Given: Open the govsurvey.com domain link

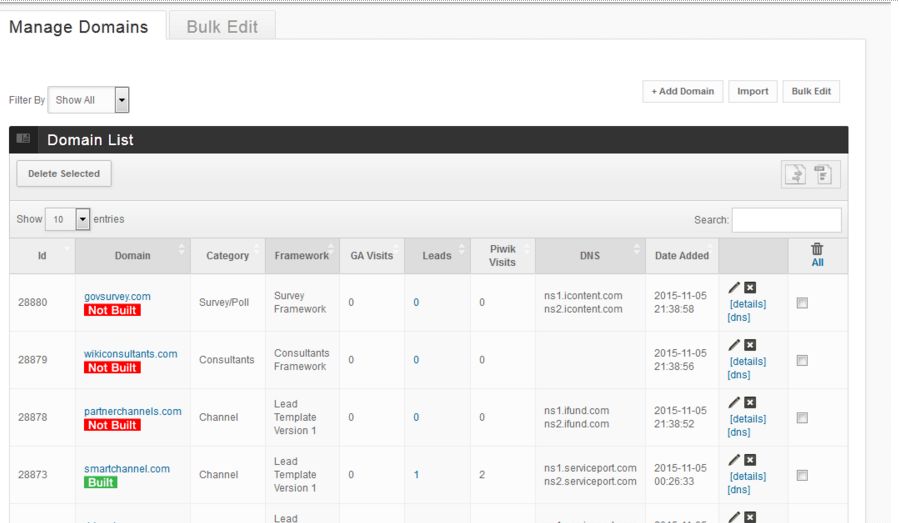Looking at the screenshot, I should pos(117,296).
